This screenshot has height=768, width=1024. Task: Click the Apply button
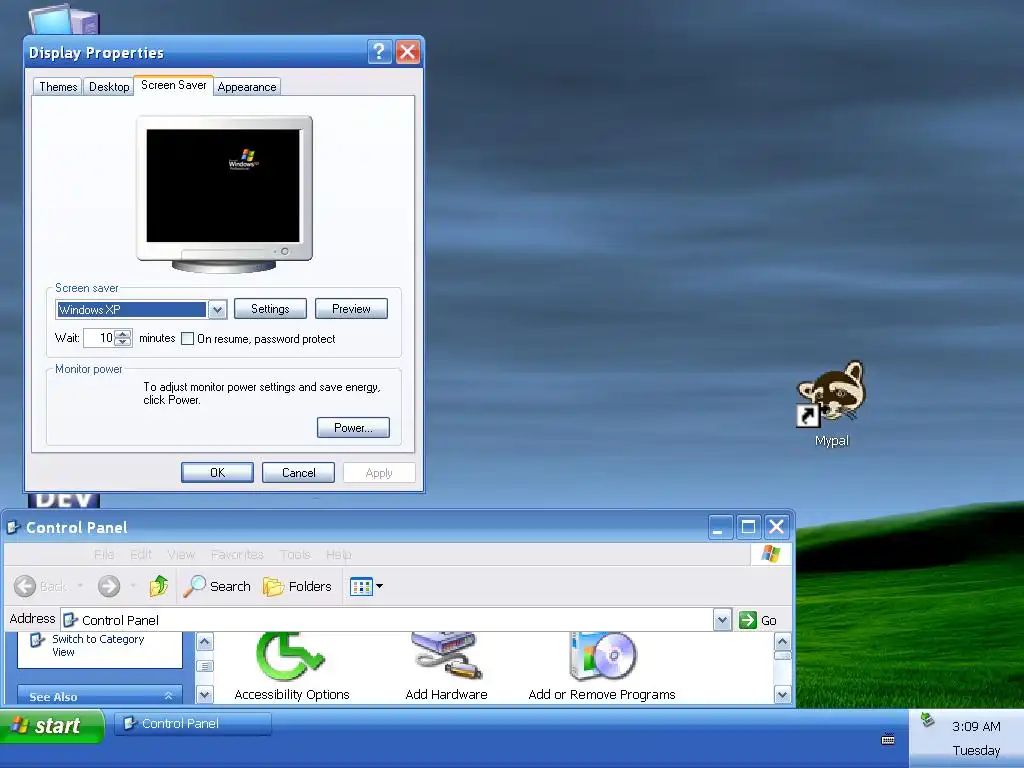pos(379,473)
